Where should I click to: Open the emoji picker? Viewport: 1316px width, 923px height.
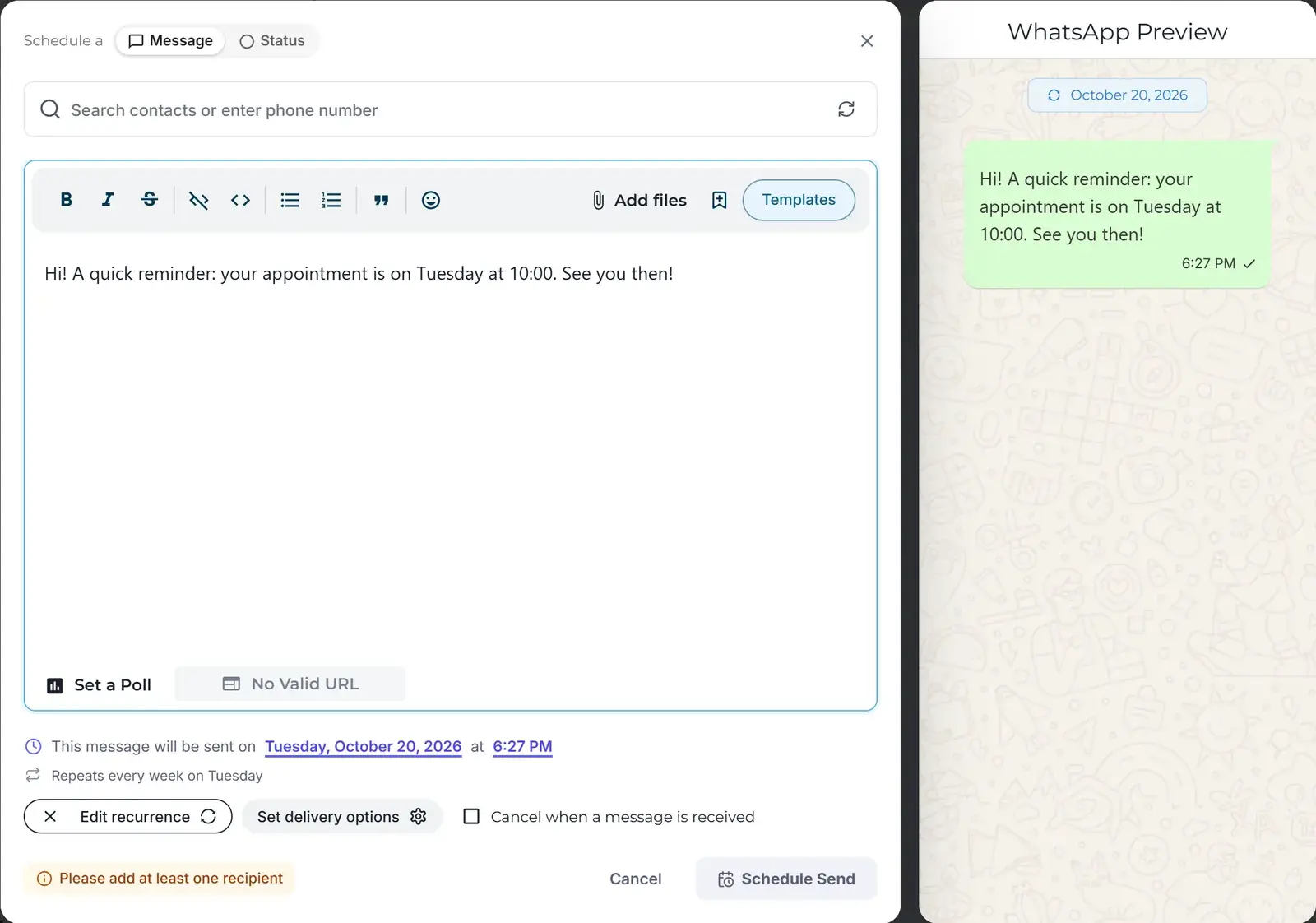pos(431,200)
